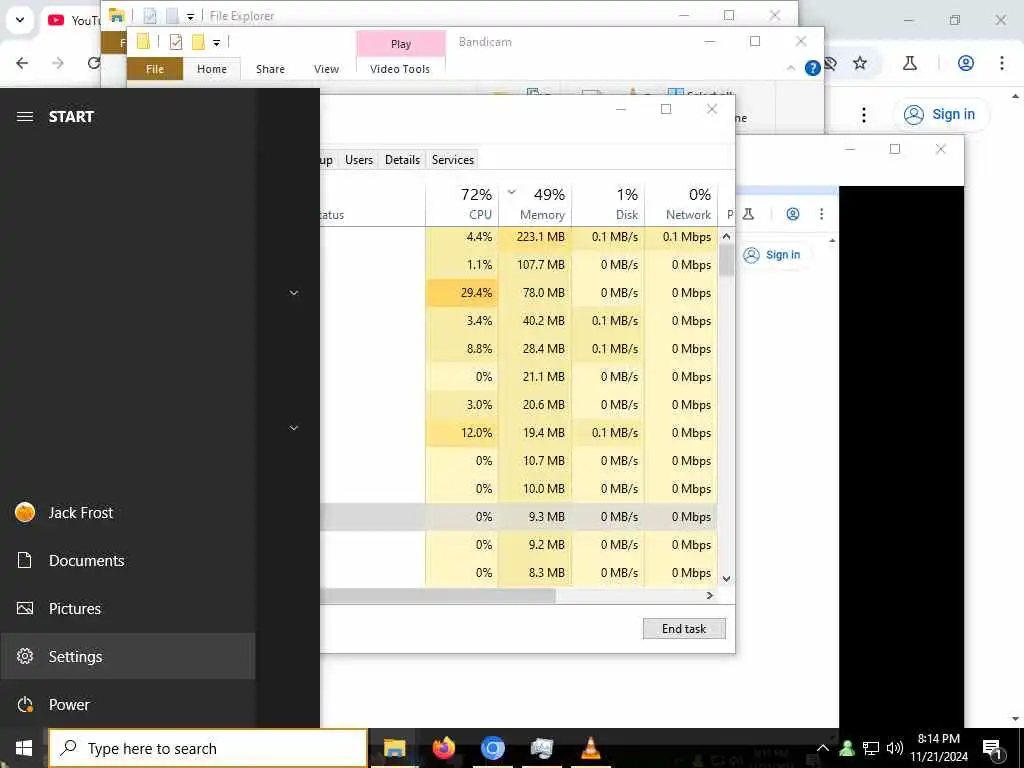Switch to Users tab in Task Manager
1024x768 pixels.
click(x=359, y=160)
